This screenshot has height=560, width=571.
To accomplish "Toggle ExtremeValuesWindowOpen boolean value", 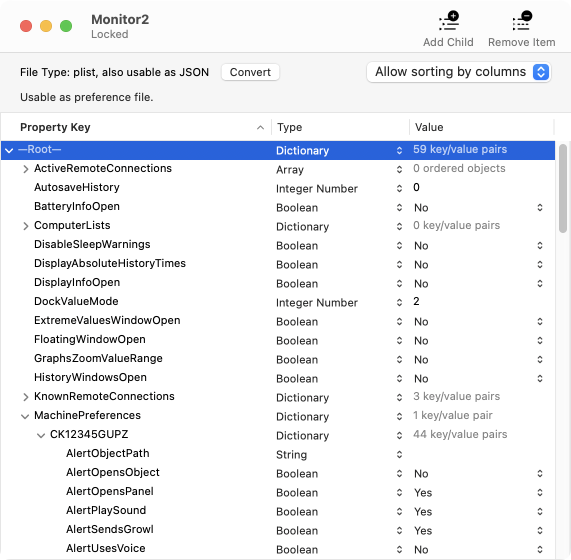I will [540, 321].
